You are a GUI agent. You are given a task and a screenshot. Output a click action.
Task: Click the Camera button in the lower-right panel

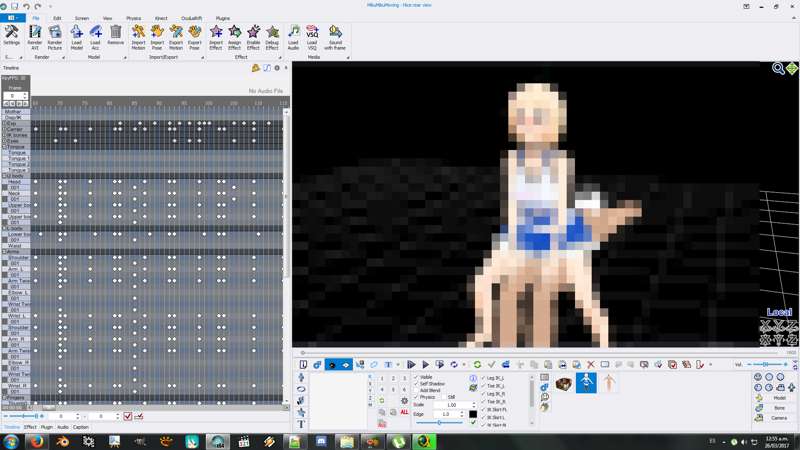coord(779,418)
